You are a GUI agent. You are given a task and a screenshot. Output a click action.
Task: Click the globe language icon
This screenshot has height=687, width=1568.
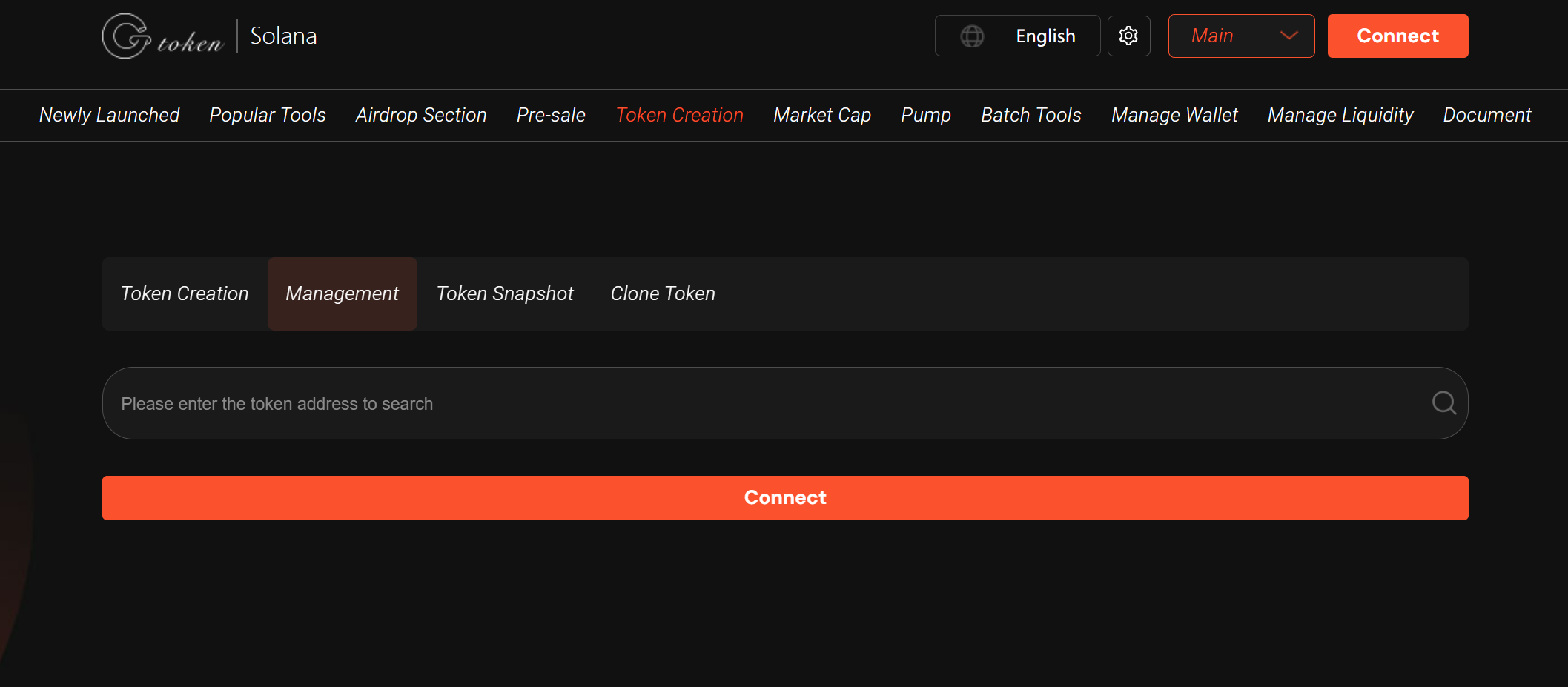(x=972, y=36)
